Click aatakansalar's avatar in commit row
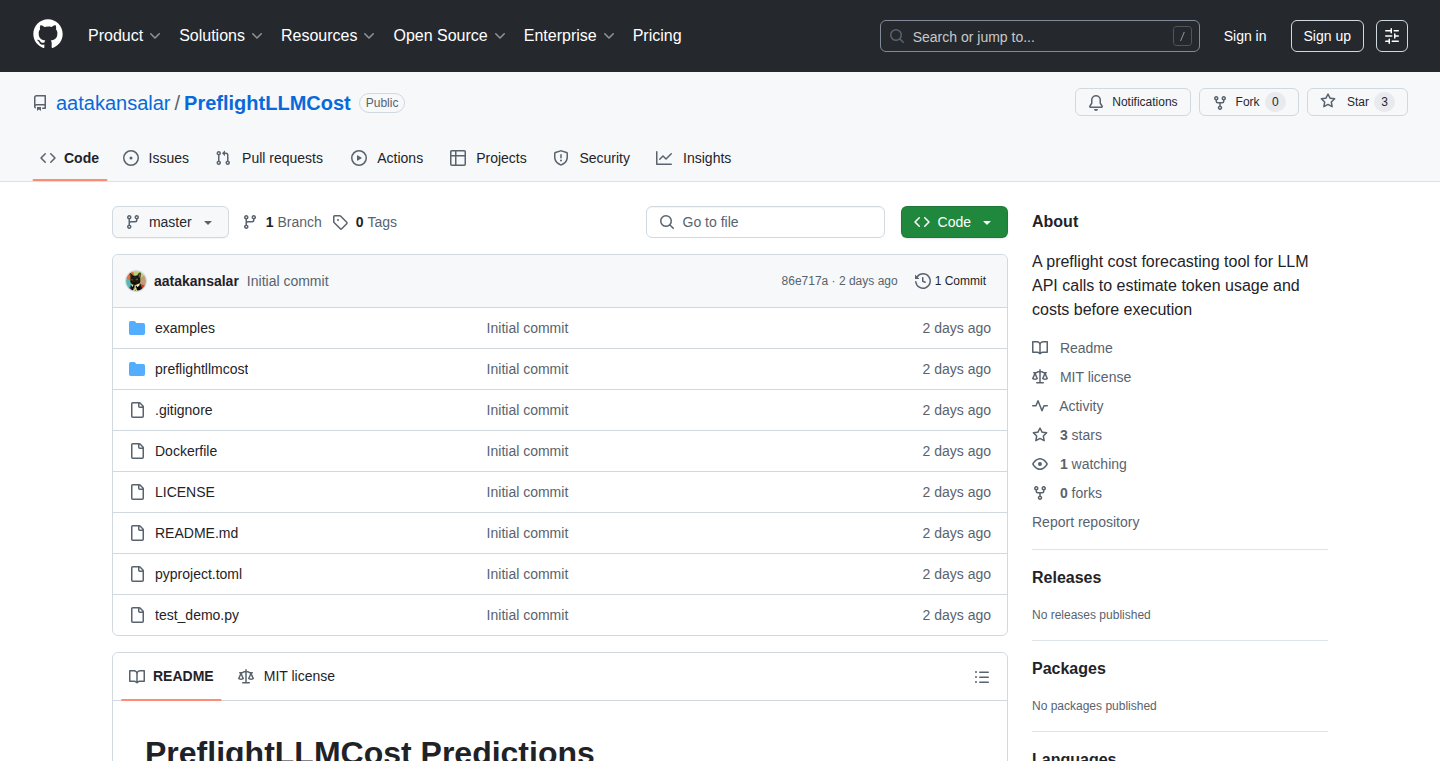1440x761 pixels. pyautogui.click(x=136, y=281)
